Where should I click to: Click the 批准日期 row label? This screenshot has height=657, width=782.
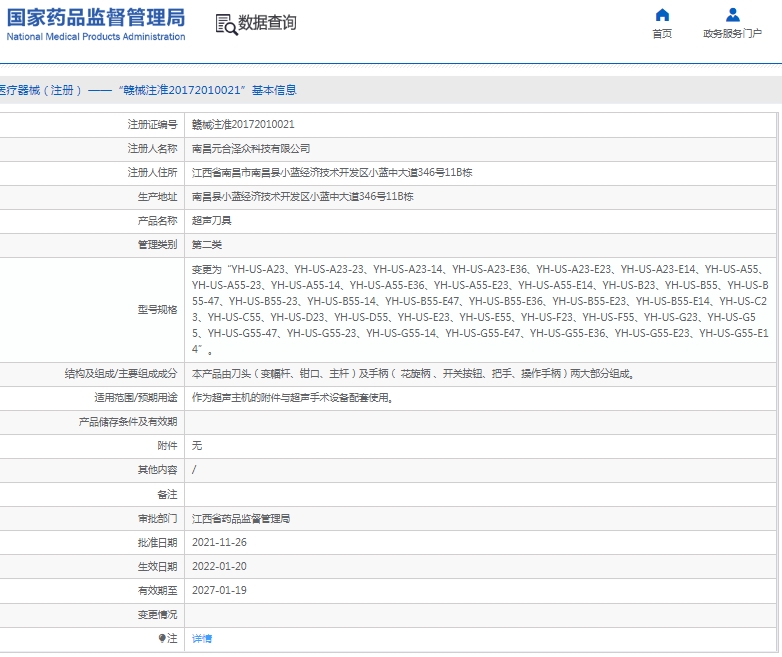pyautogui.click(x=157, y=542)
